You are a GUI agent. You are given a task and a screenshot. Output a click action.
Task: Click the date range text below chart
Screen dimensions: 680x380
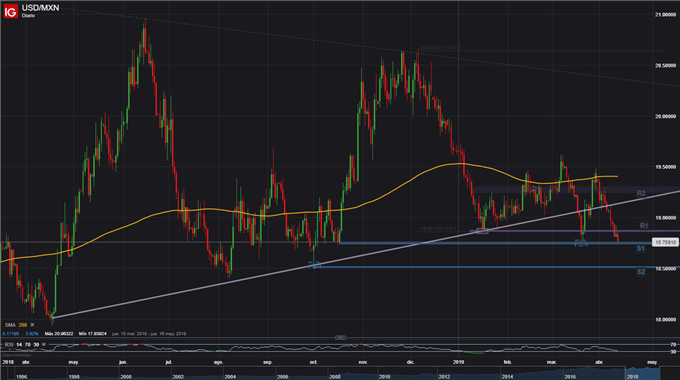(149, 334)
